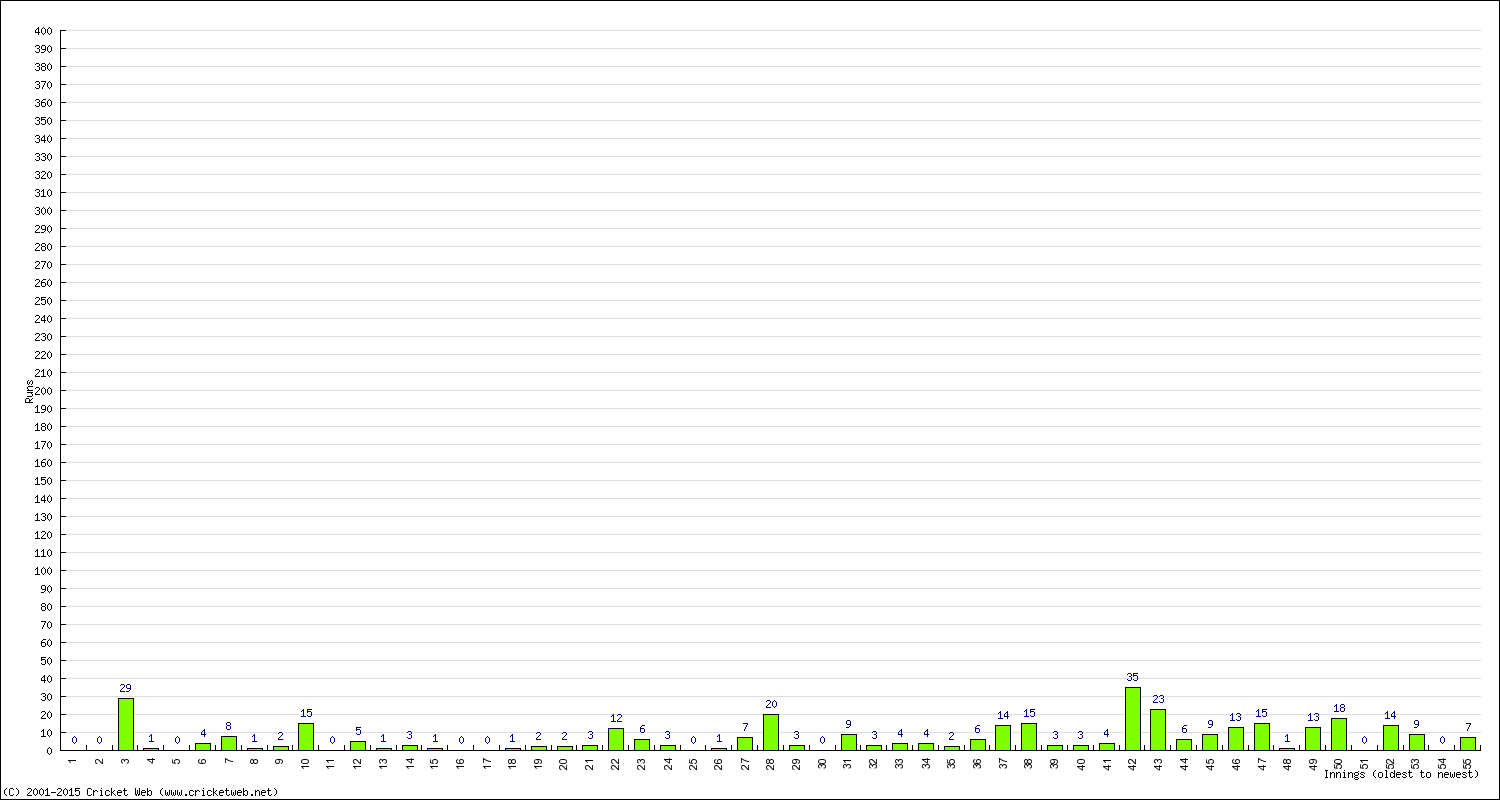Screen dimensions: 1500x800
Task: Click the bar for innings 31
Action: coord(848,742)
